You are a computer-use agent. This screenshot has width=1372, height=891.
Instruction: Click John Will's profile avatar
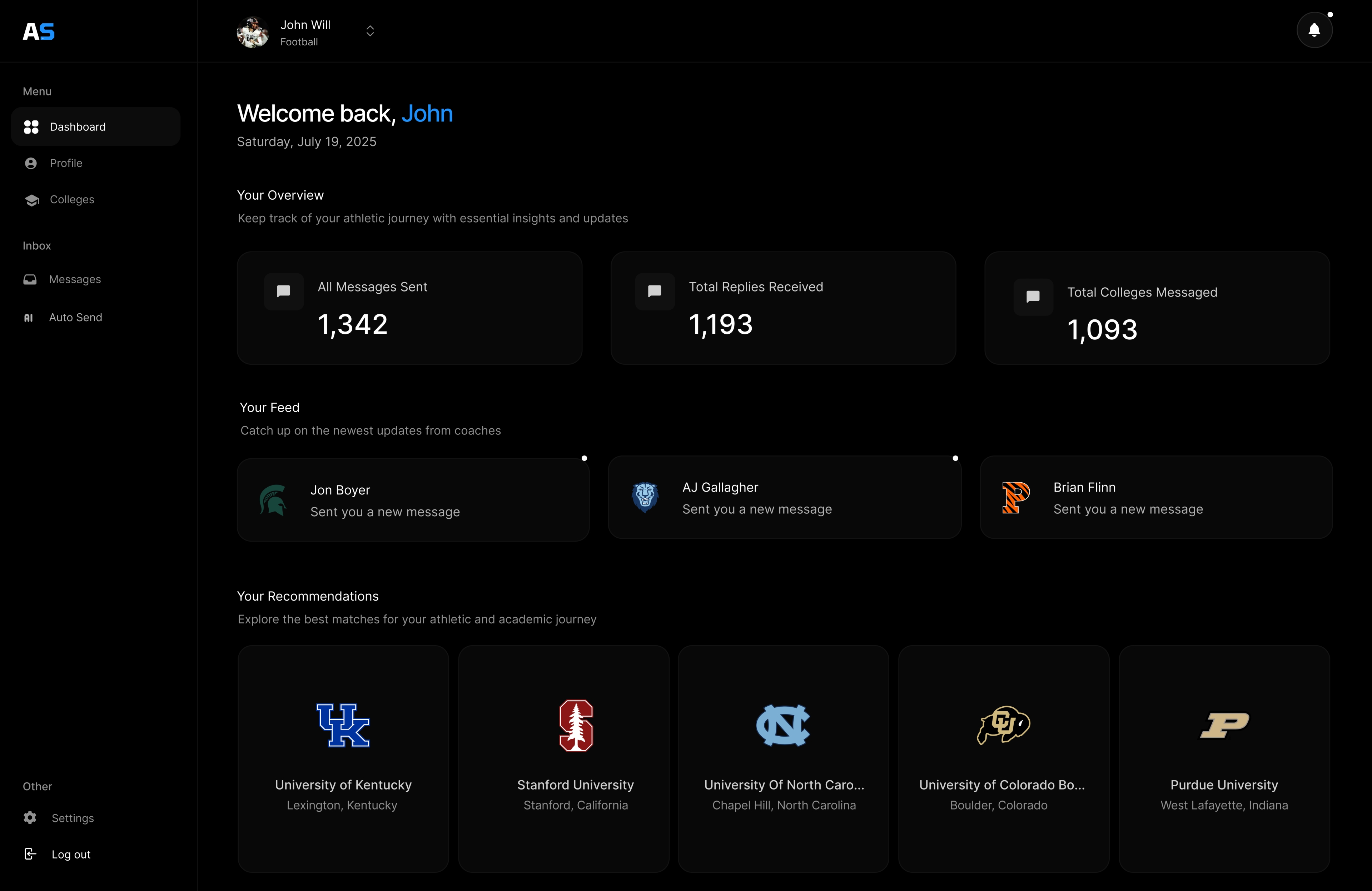[253, 32]
